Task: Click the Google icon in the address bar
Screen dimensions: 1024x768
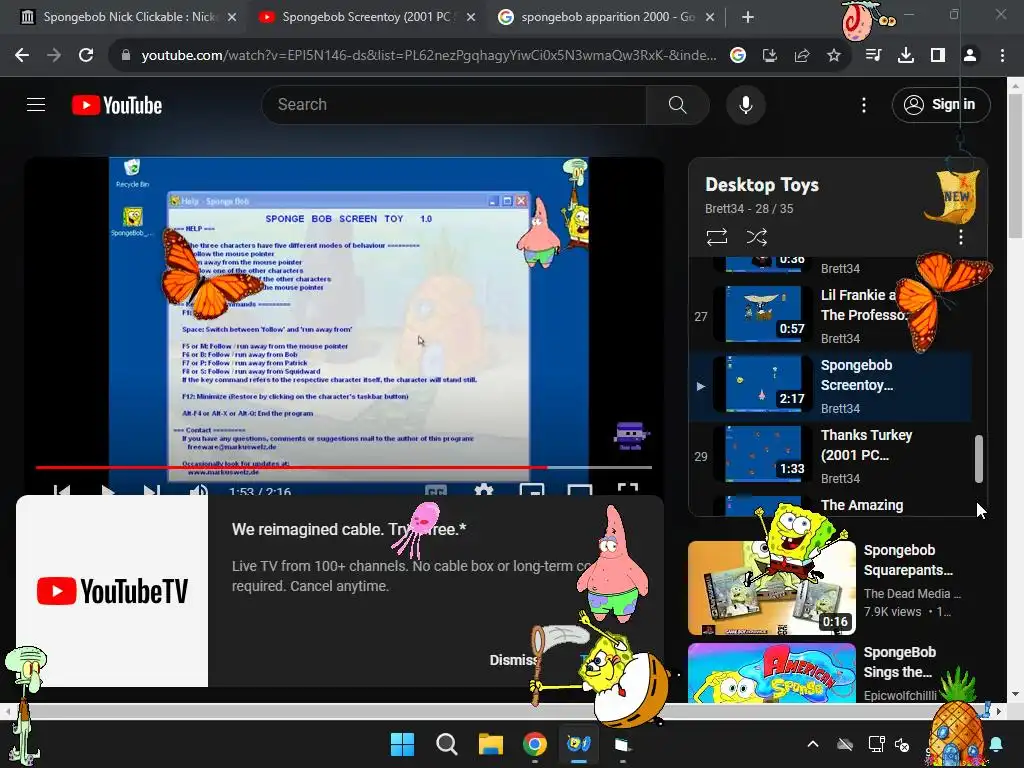Action: pos(738,56)
